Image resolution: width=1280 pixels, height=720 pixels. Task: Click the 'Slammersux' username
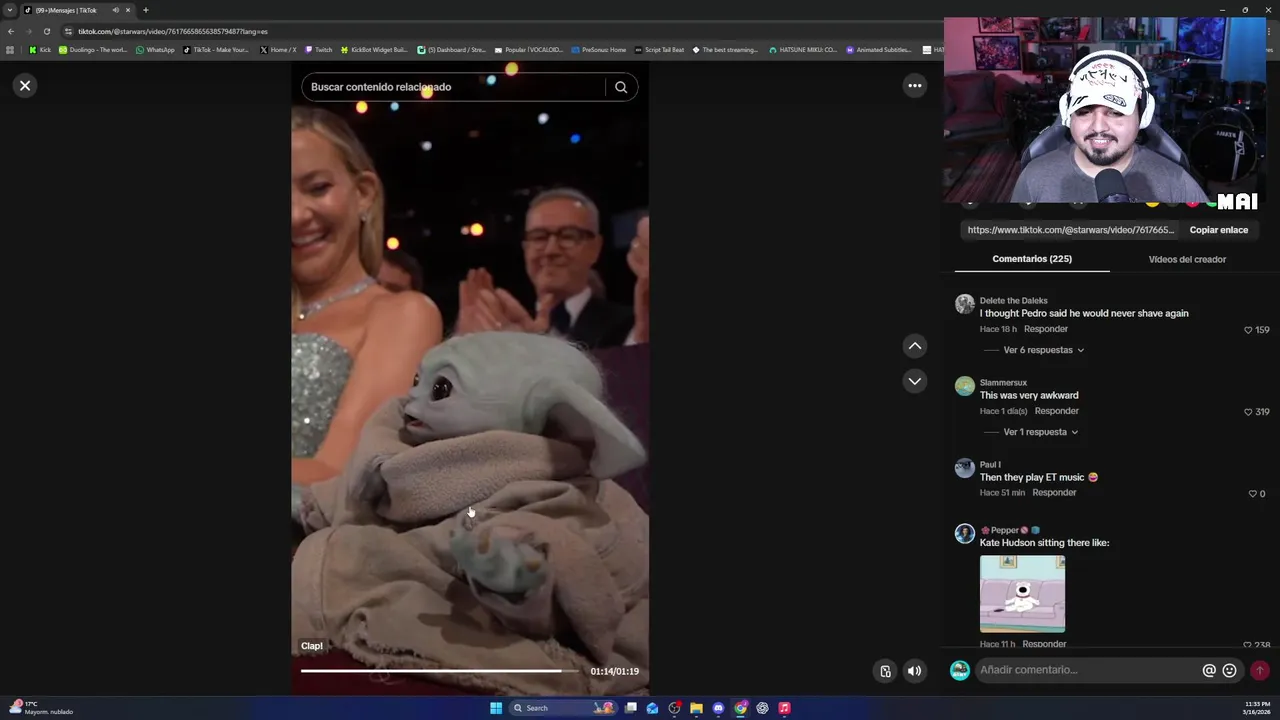coord(1003,383)
